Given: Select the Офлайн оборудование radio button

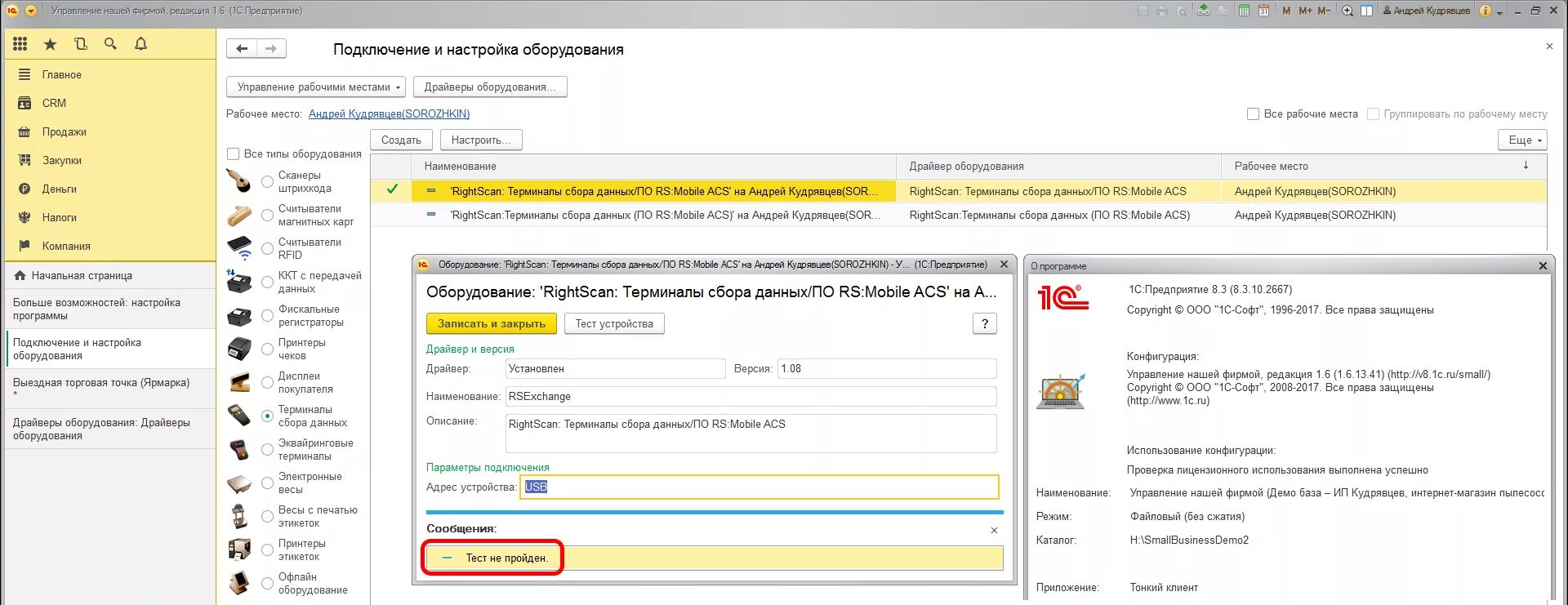Looking at the screenshot, I should pyautogui.click(x=267, y=583).
